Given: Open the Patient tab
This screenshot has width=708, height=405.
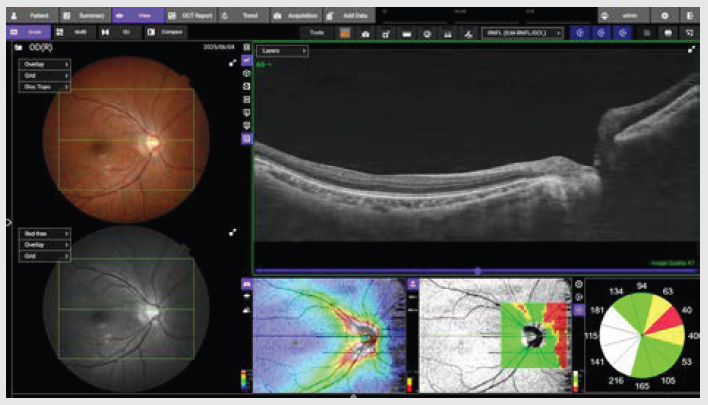Looking at the screenshot, I should coord(32,17).
